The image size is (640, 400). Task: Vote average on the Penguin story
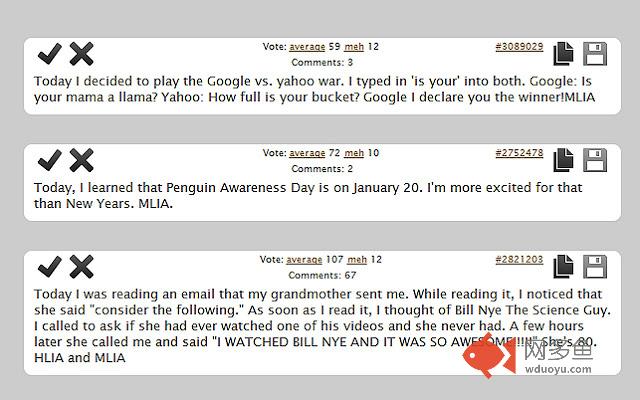point(307,153)
